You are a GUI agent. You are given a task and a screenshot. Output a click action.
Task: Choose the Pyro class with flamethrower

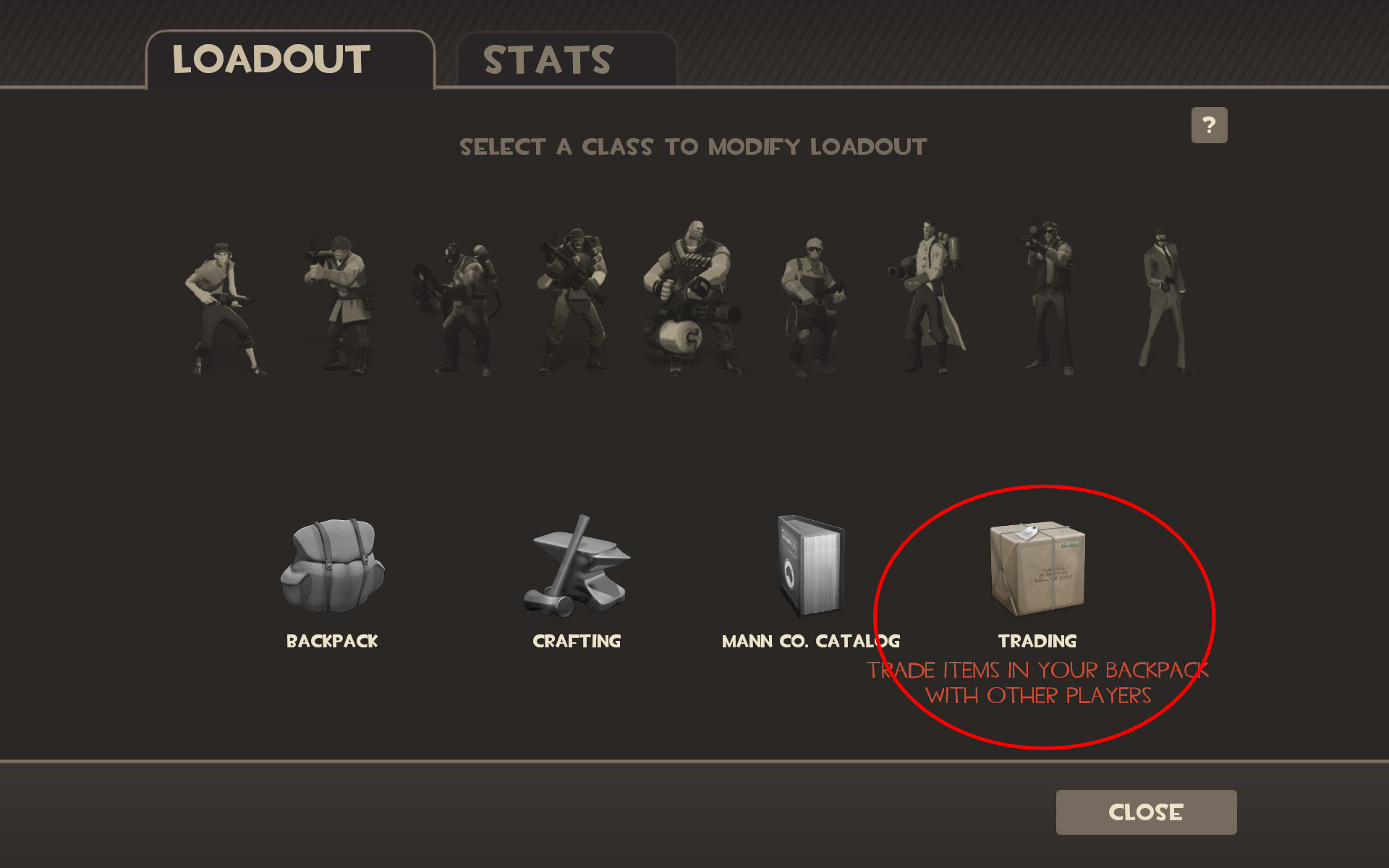(x=455, y=309)
